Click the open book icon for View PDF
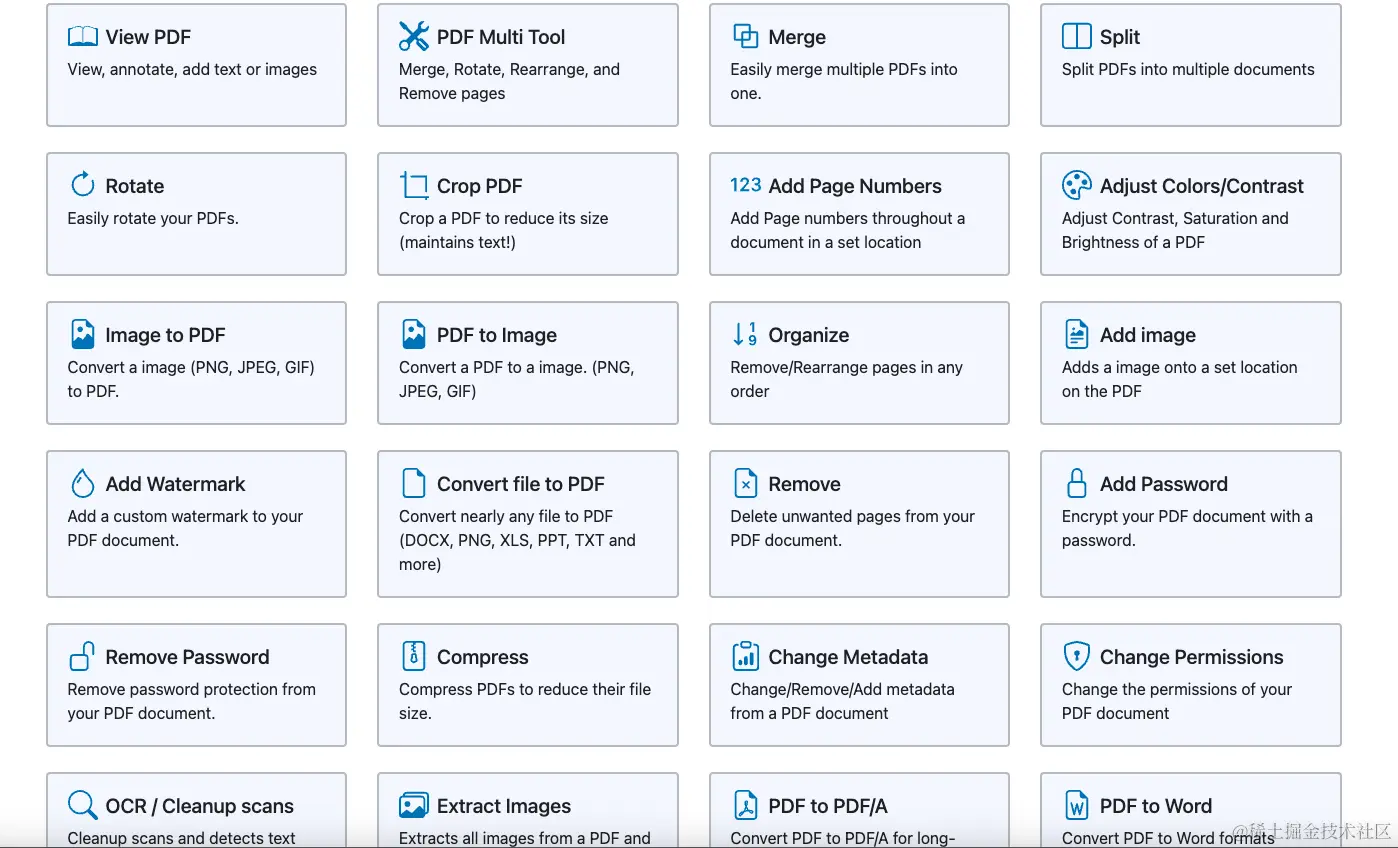This screenshot has height=848, width=1398. pos(83,37)
